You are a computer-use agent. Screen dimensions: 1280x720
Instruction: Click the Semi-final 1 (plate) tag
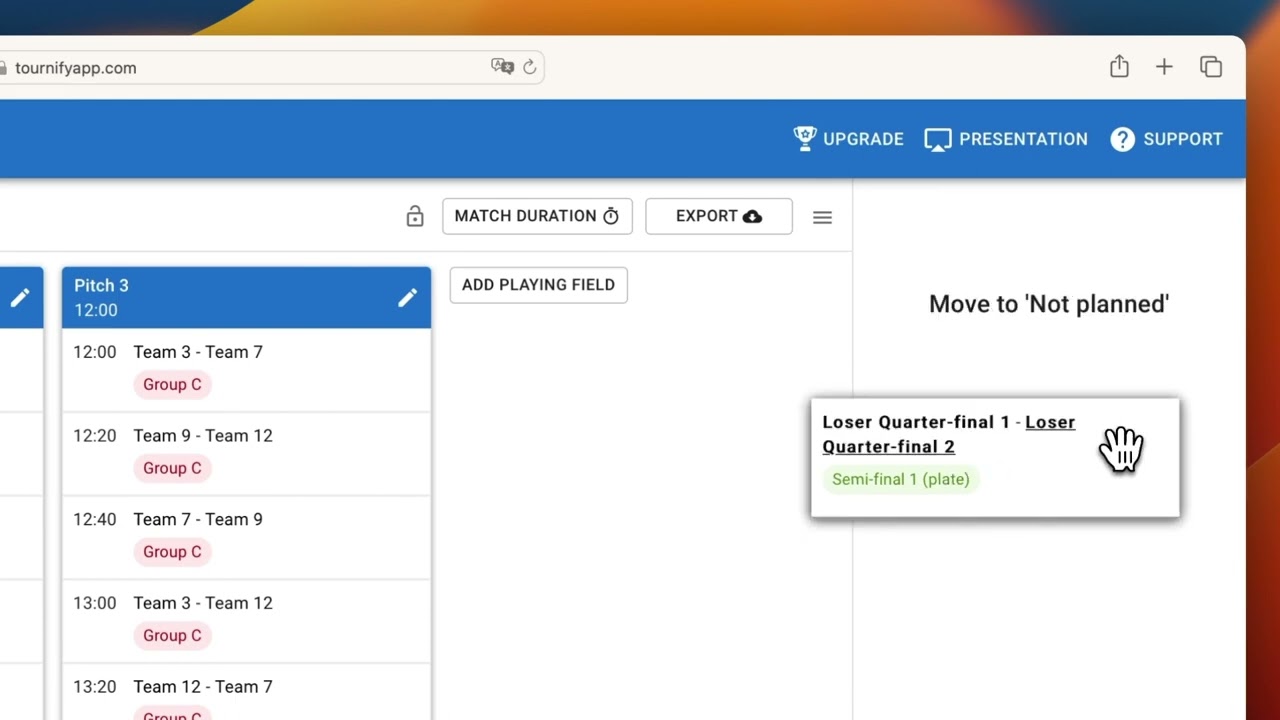pos(901,480)
